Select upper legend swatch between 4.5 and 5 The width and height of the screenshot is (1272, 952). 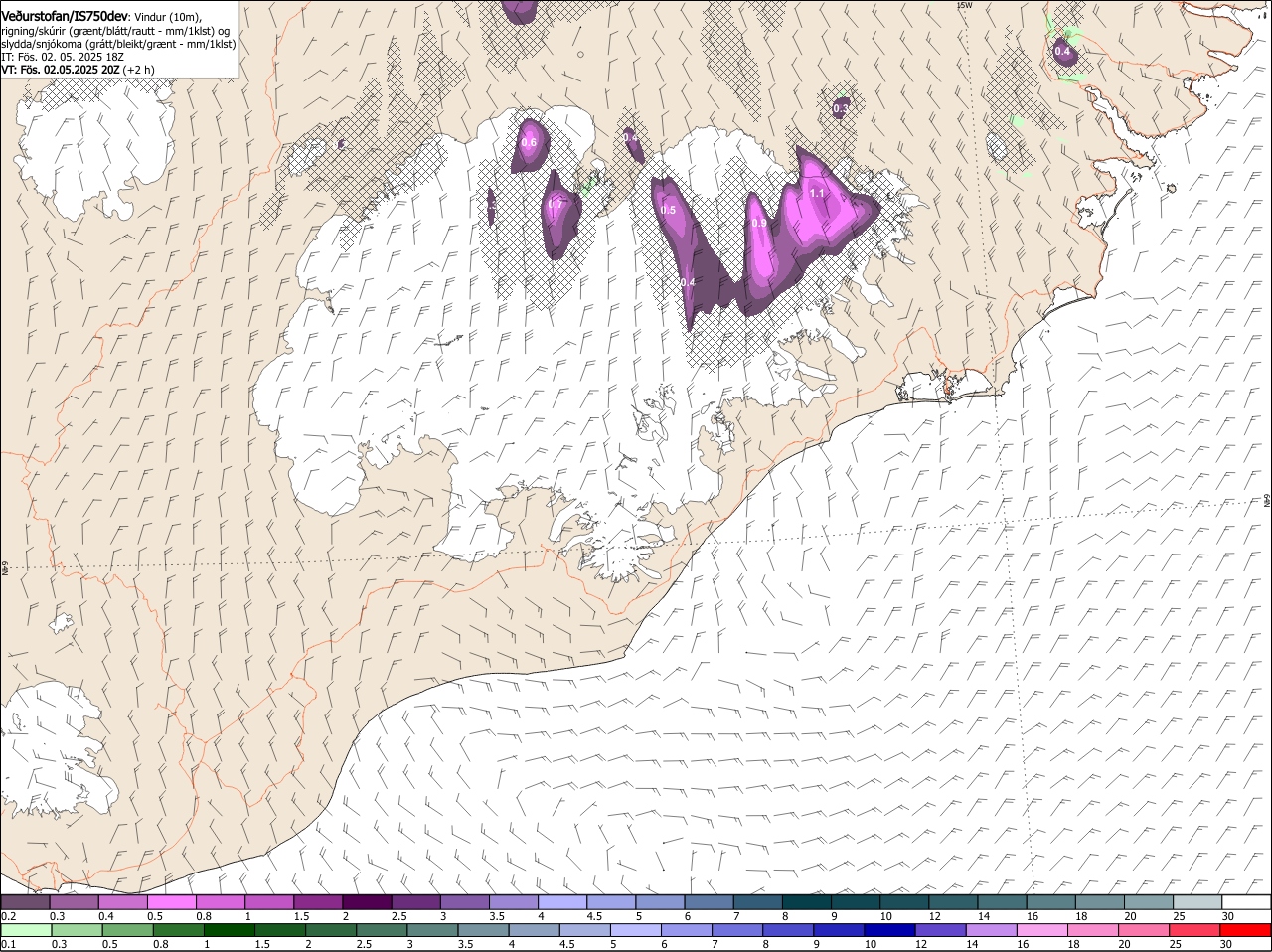(x=612, y=902)
